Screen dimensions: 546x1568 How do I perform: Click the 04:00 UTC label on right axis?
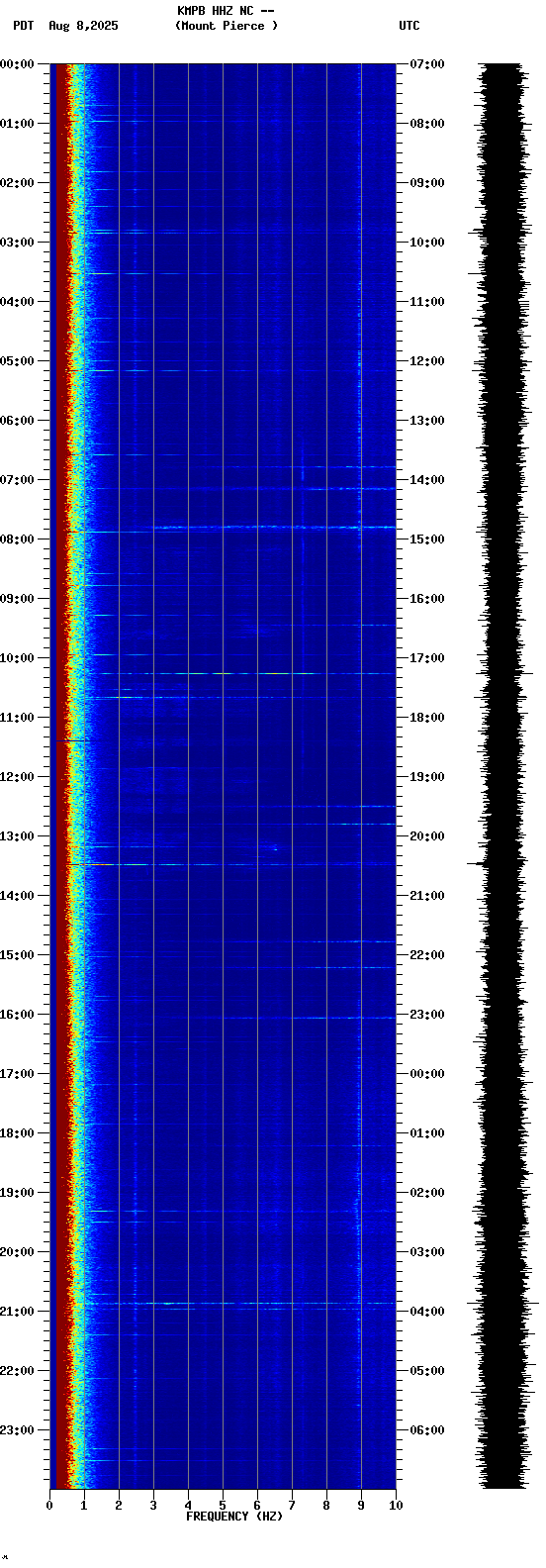[427, 1312]
